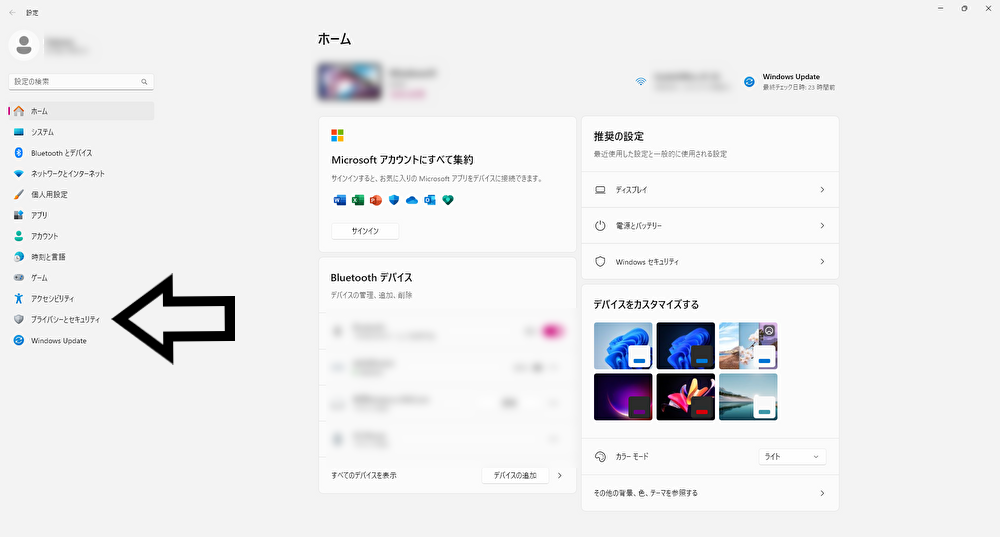Select the purple glow dark theme

click(623, 397)
